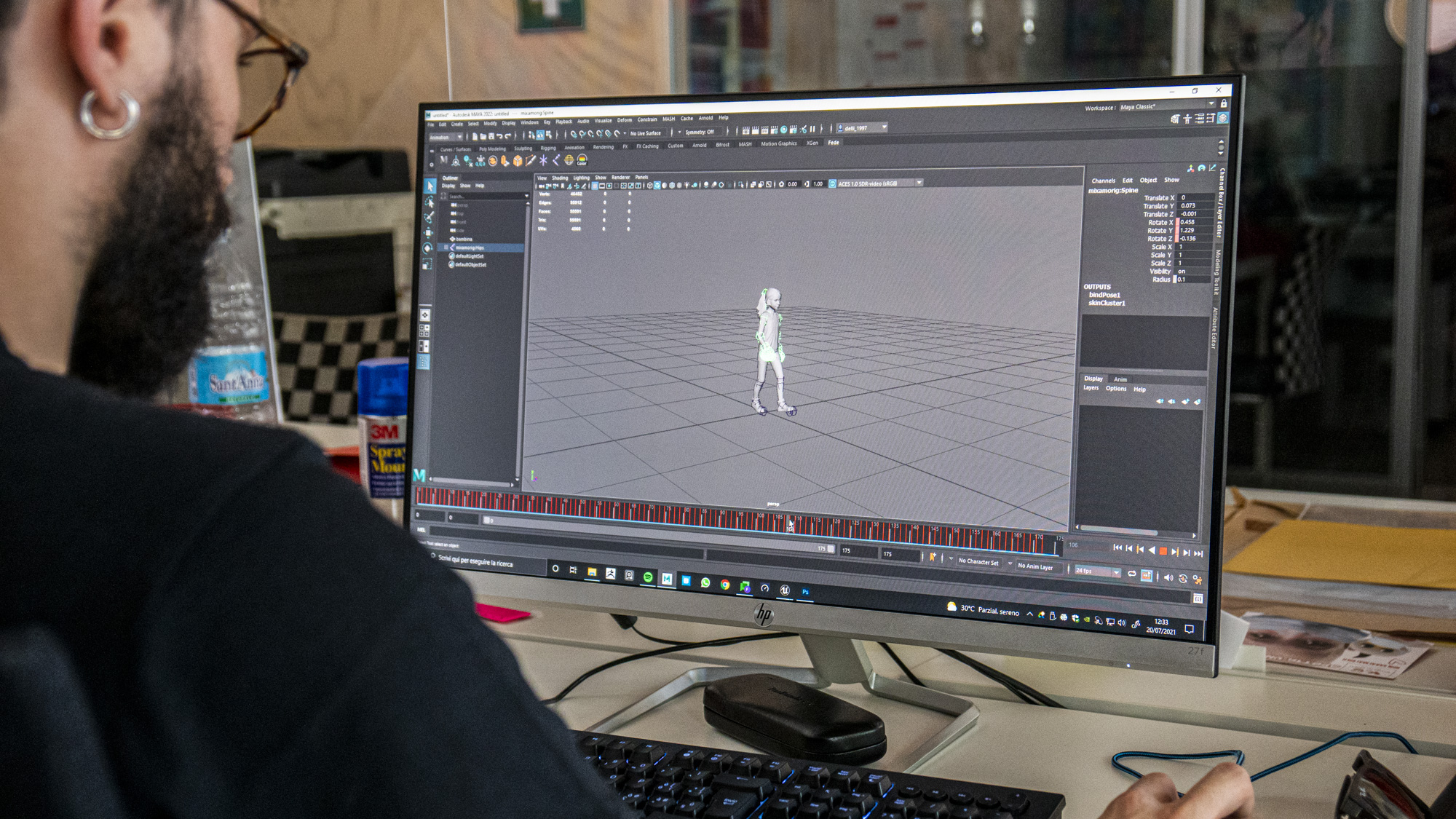1456x819 pixels.
Task: Open the delli_1997 account dropdown
Action: (x=861, y=127)
